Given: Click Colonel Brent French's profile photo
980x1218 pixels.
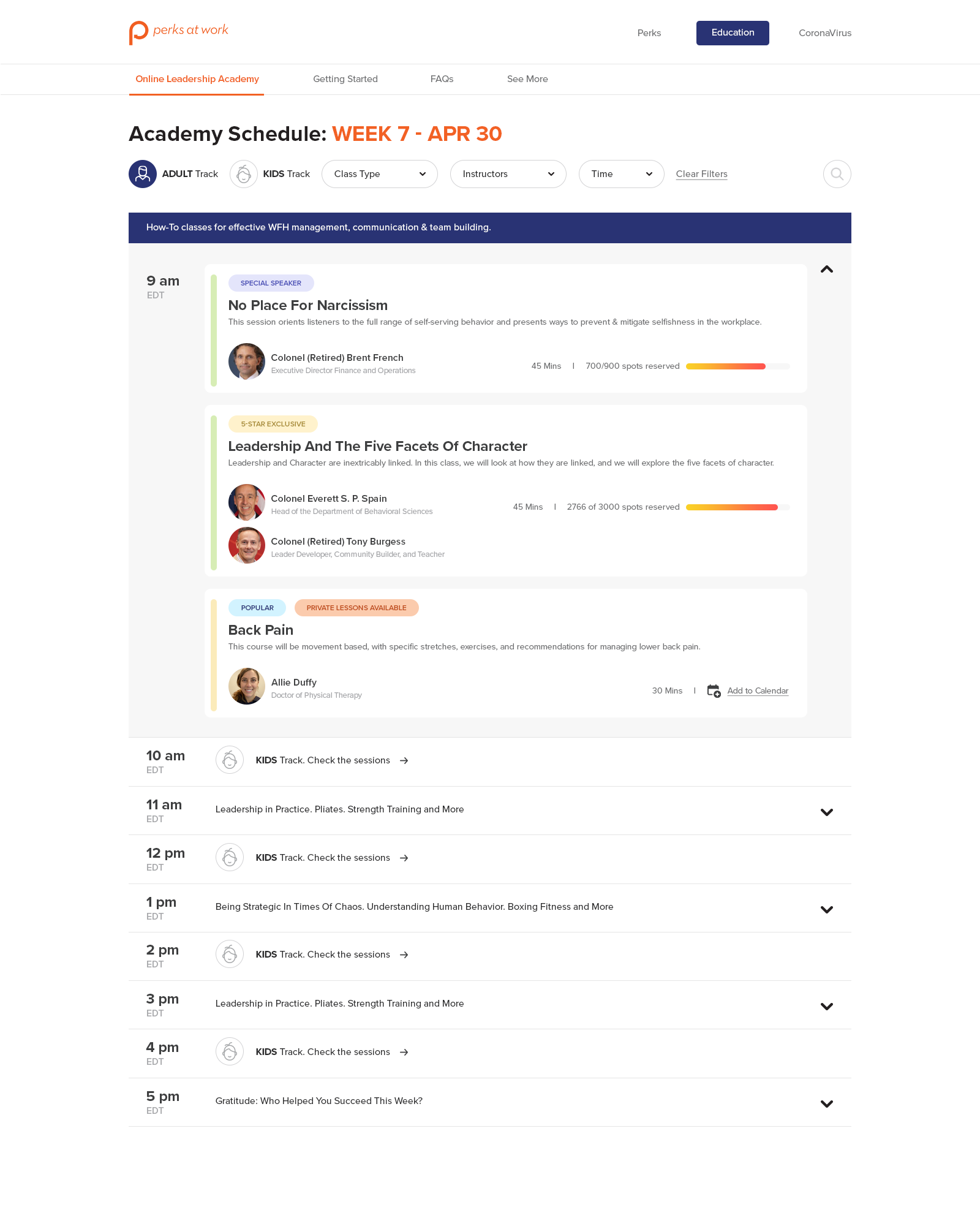Looking at the screenshot, I should [247, 361].
